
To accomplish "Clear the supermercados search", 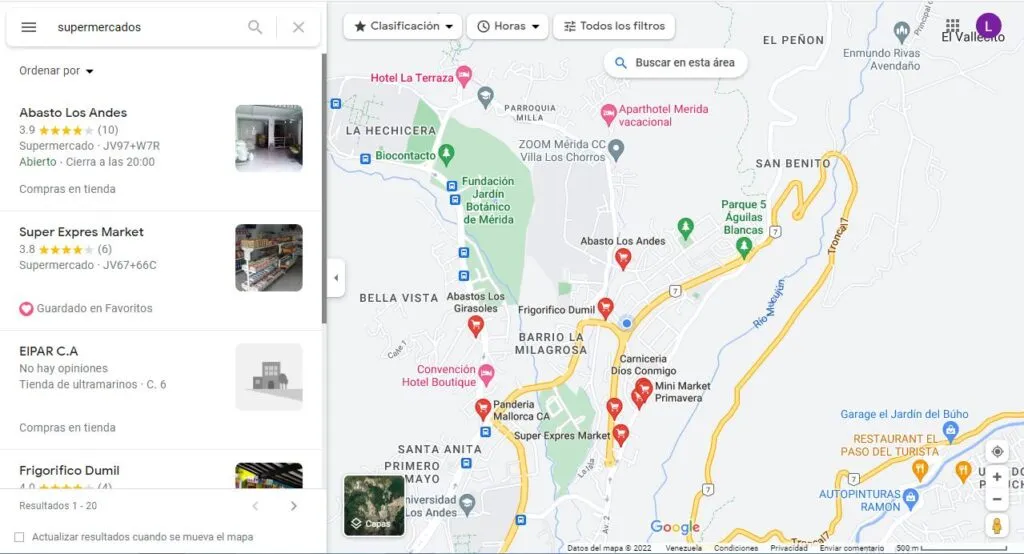I will [x=298, y=27].
